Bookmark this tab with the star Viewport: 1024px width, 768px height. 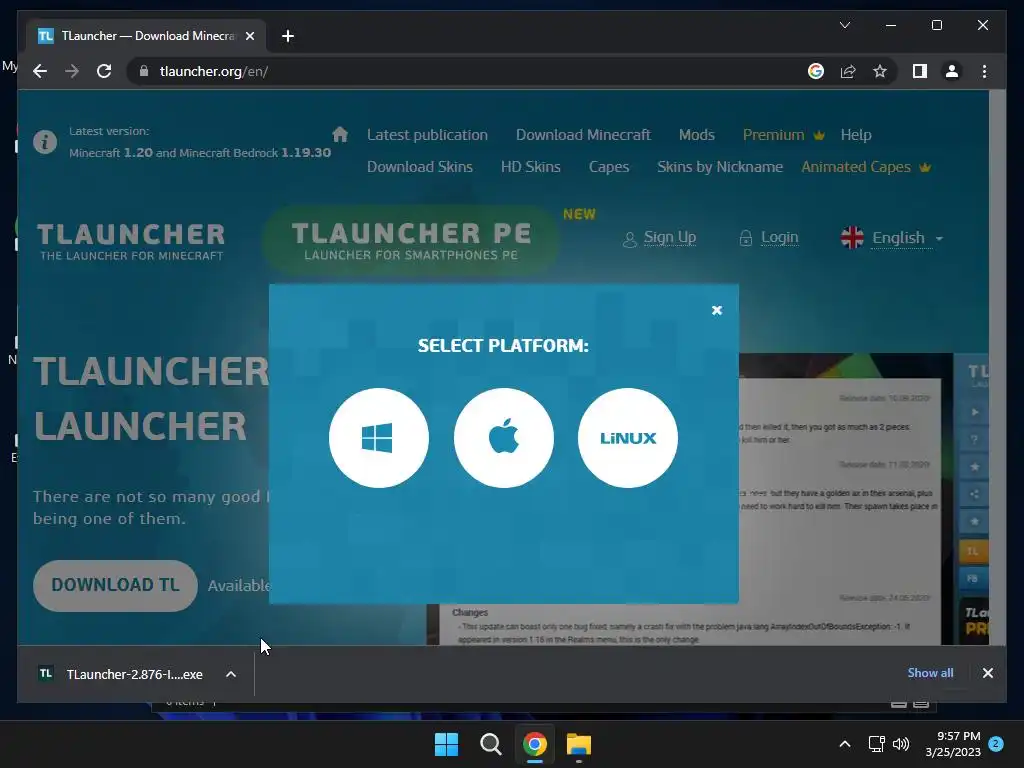point(880,71)
